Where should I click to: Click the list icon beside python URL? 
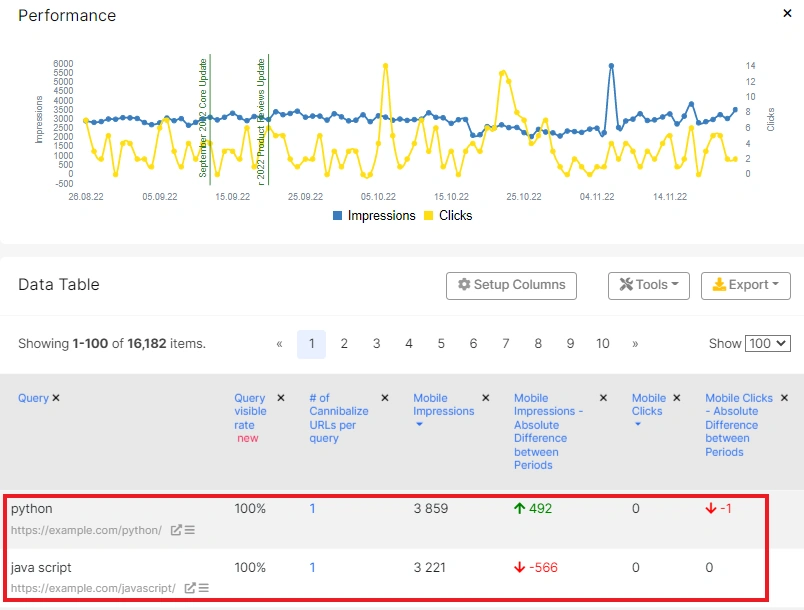click(x=191, y=530)
